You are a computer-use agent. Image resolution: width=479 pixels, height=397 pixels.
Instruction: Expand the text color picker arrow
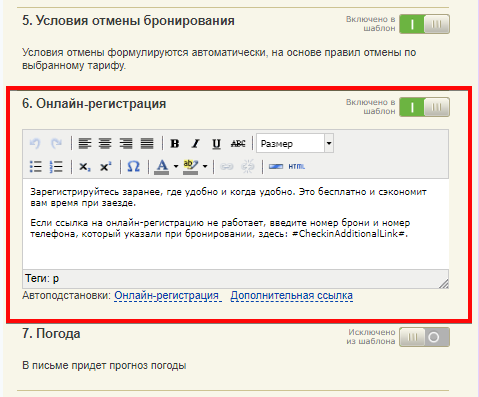(176, 166)
